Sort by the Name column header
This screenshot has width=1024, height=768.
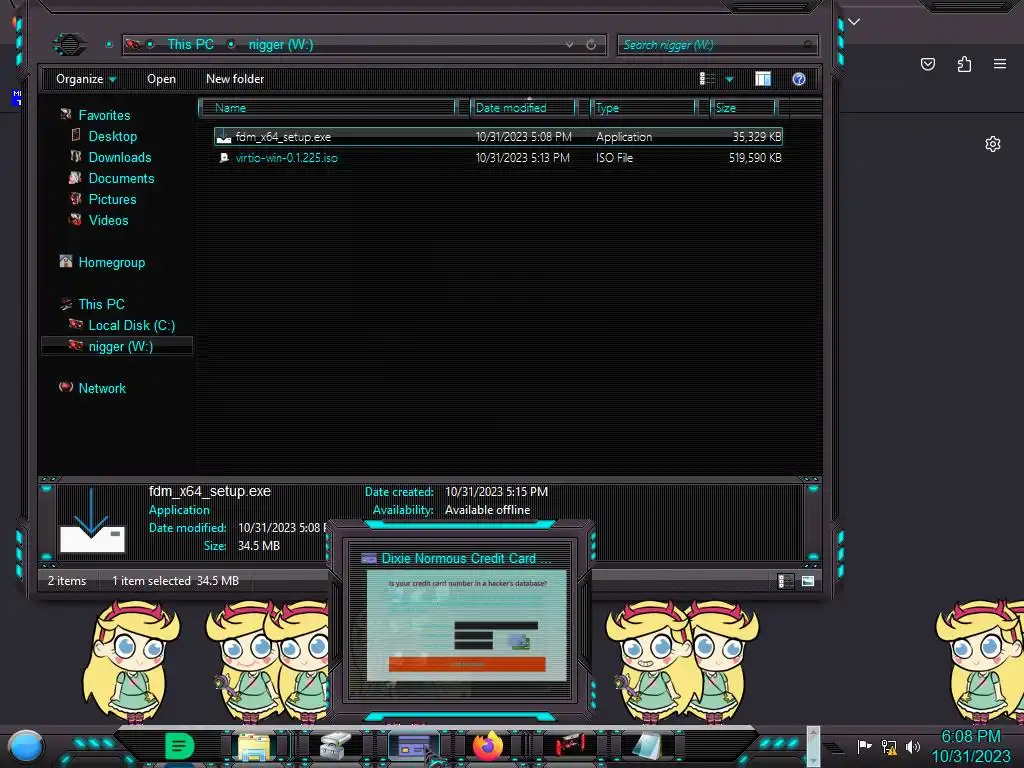click(x=327, y=108)
